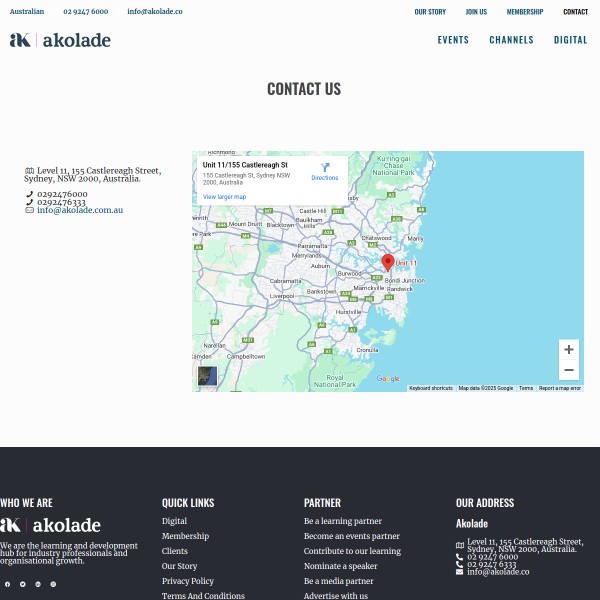Open the Join Us link
The height and width of the screenshot is (600, 600).
(x=476, y=12)
